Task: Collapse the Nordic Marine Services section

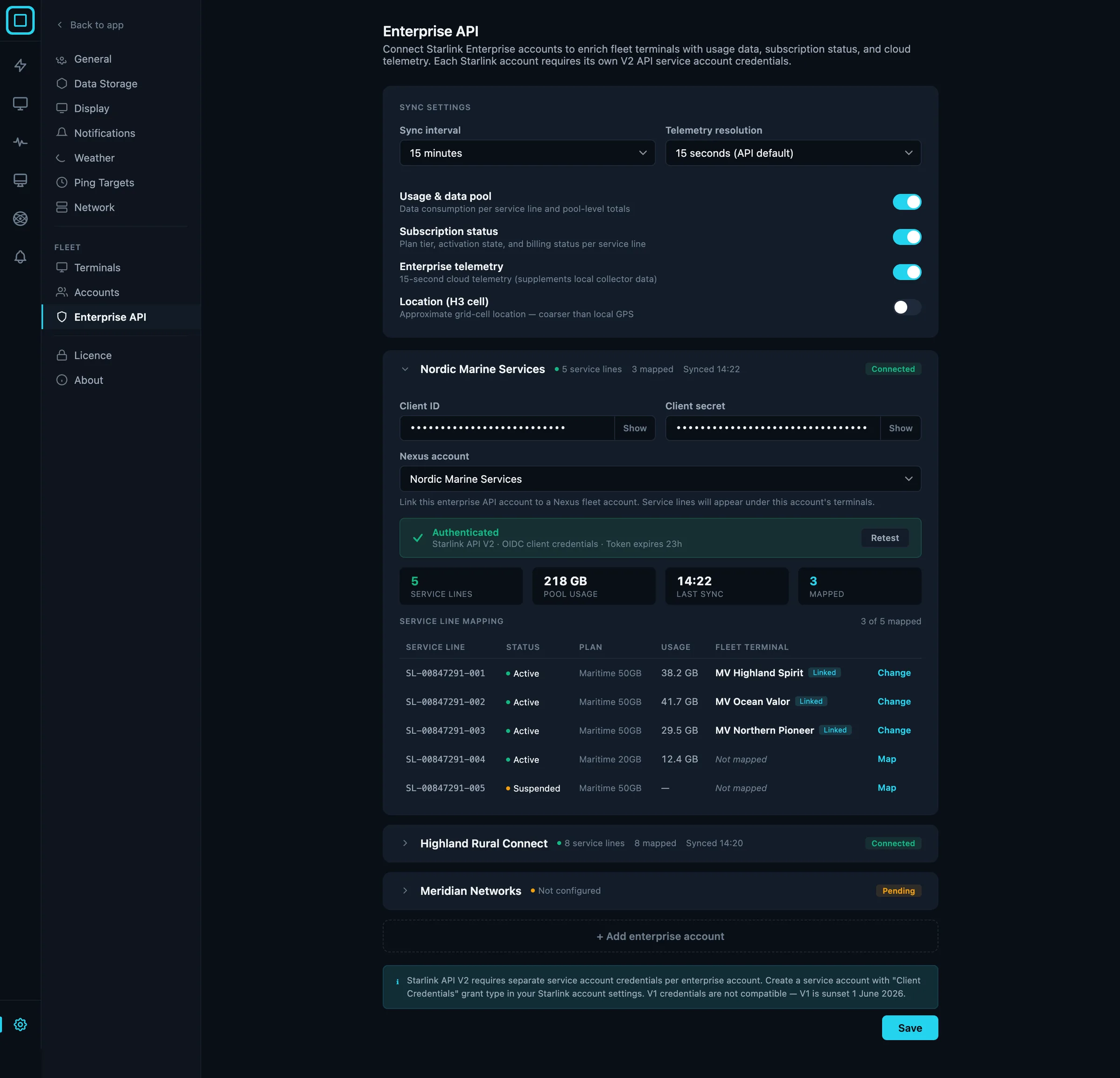Action: (405, 369)
